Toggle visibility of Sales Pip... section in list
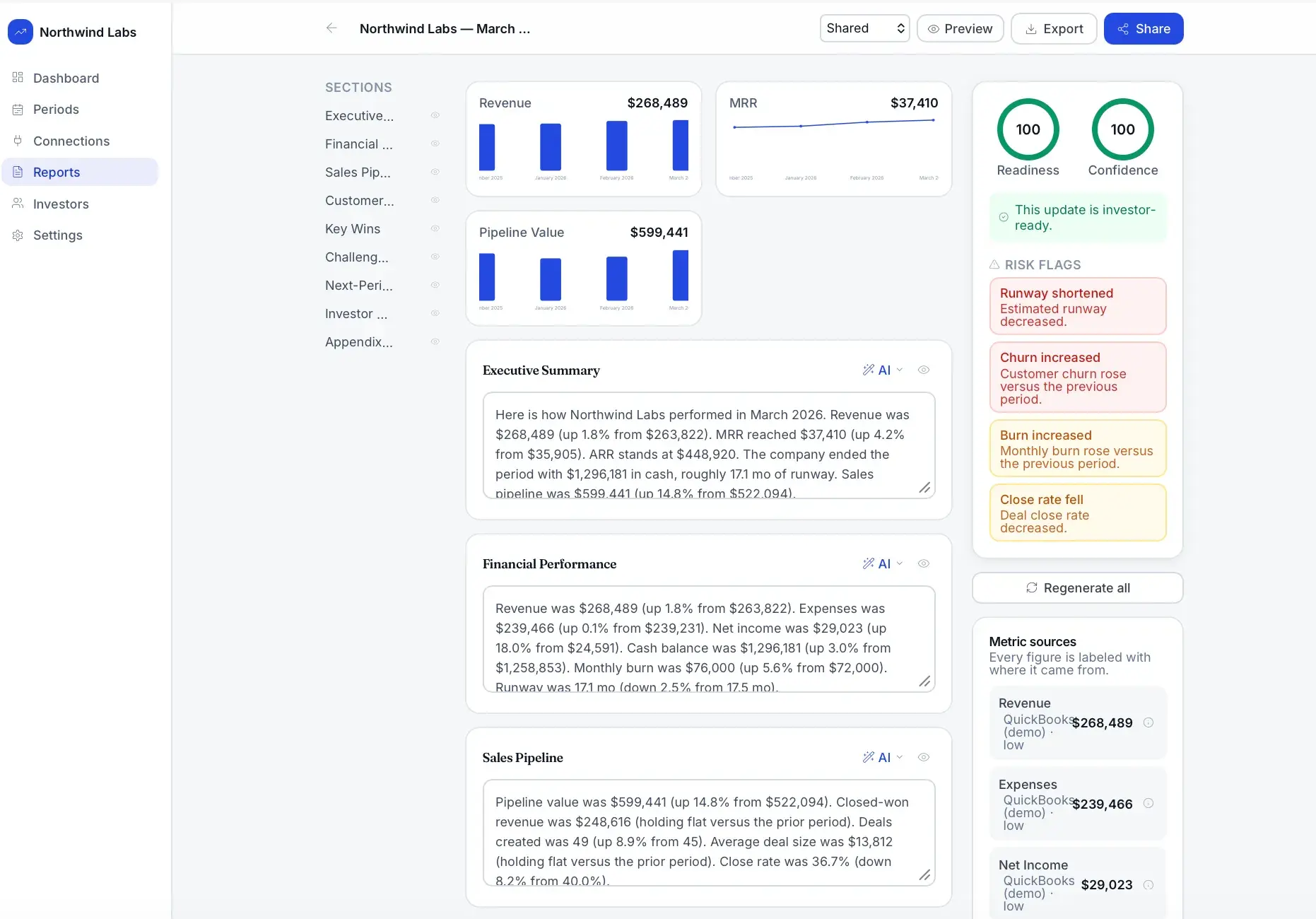The width and height of the screenshot is (1316, 919). pos(435,172)
